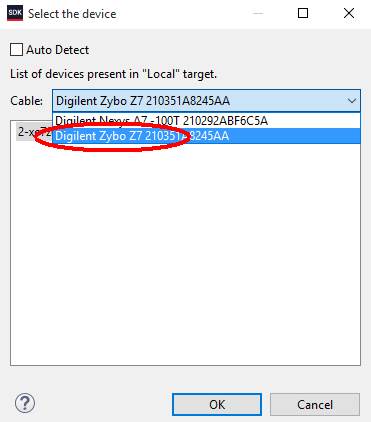
Task: Select the partially hidden 2-xc7z device entry
Action: click(33, 132)
